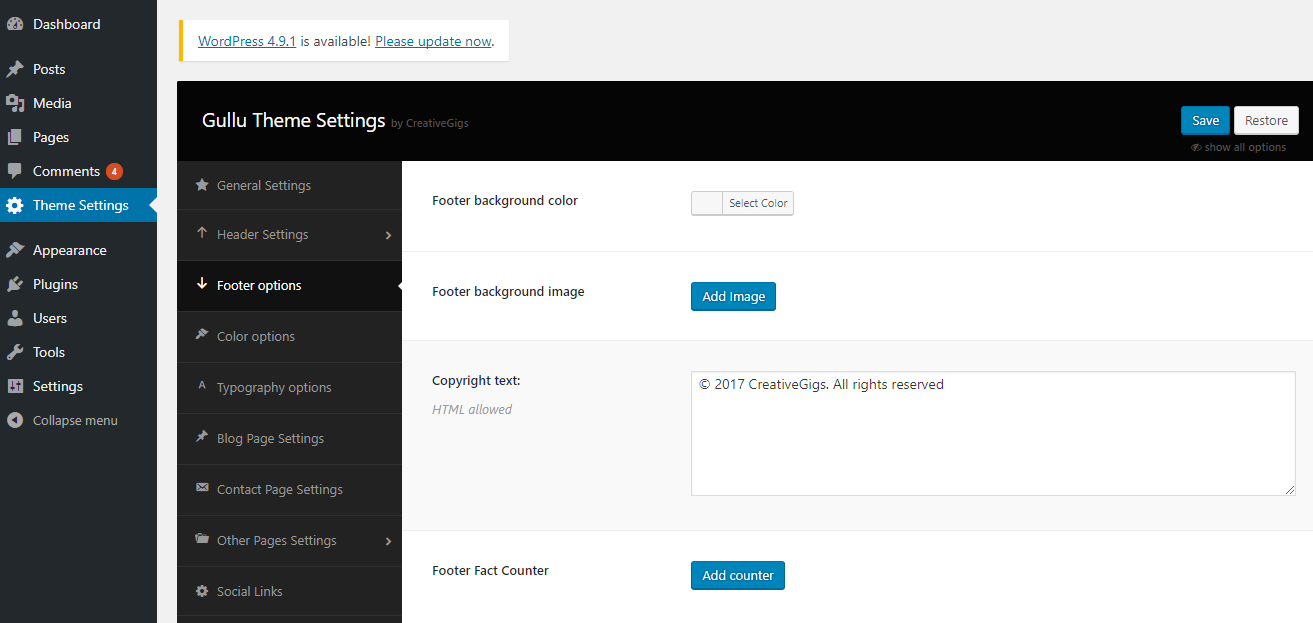Expand Other Pages Settings submenu arrow
This screenshot has width=1313, height=623.
tap(388, 541)
